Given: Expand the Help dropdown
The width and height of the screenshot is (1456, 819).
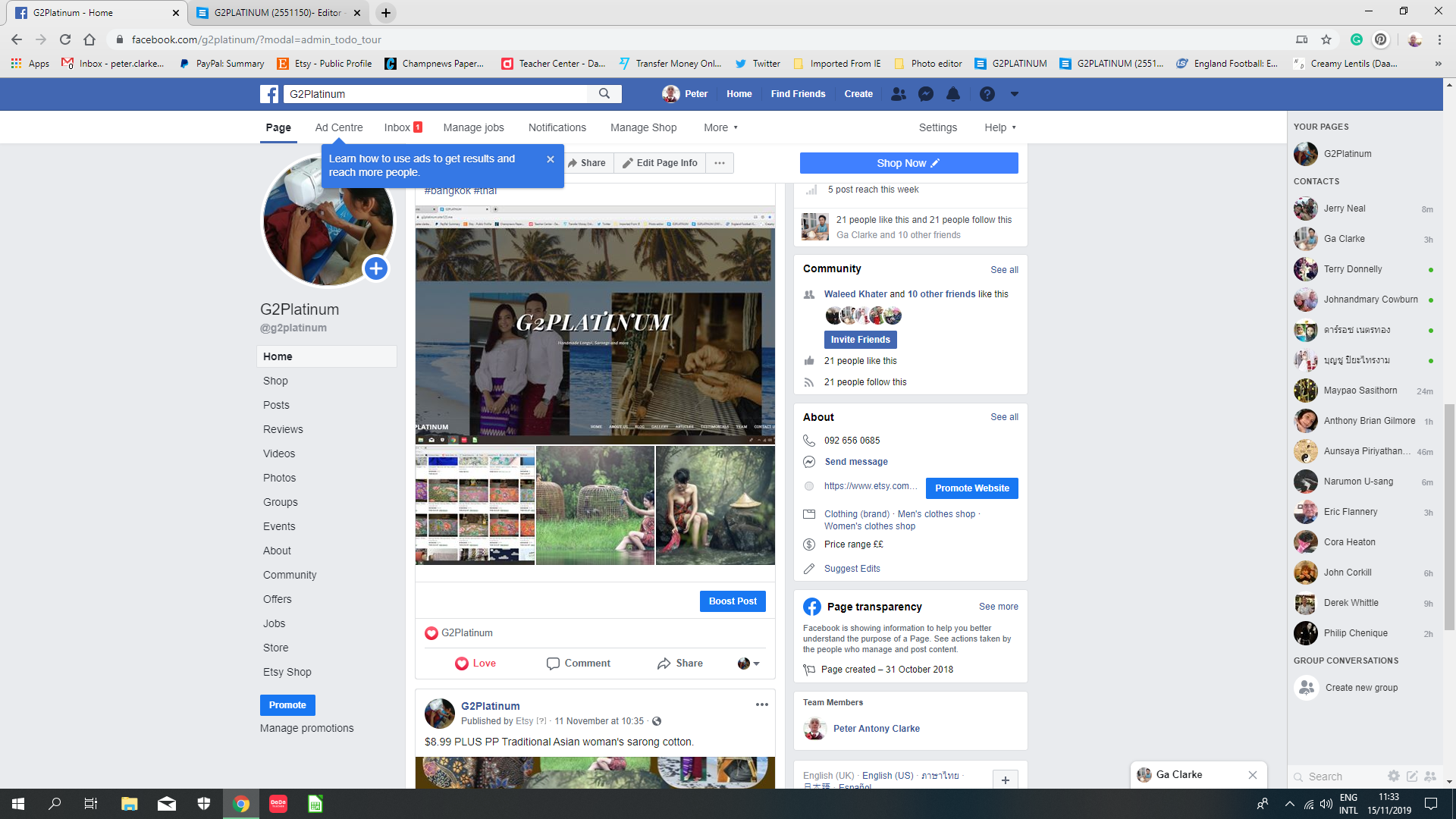Looking at the screenshot, I should point(999,127).
